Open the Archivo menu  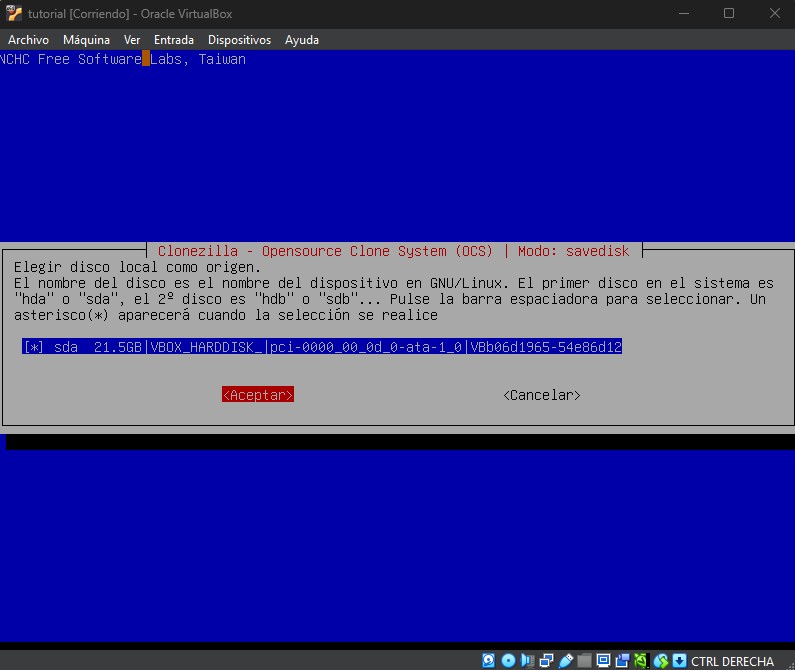[28, 40]
